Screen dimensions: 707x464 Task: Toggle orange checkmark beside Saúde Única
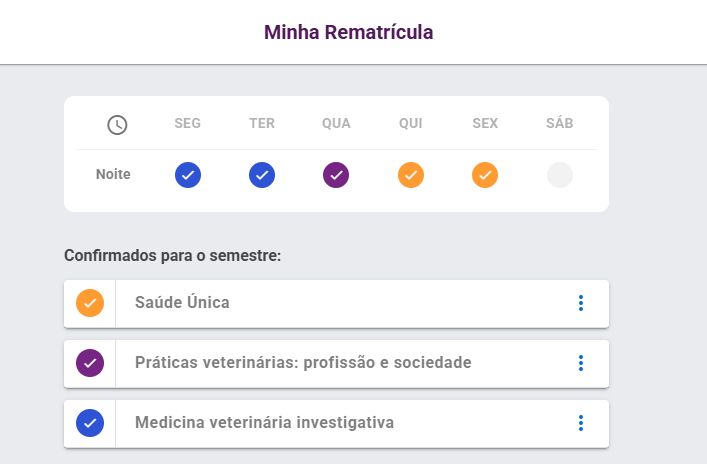coord(90,303)
